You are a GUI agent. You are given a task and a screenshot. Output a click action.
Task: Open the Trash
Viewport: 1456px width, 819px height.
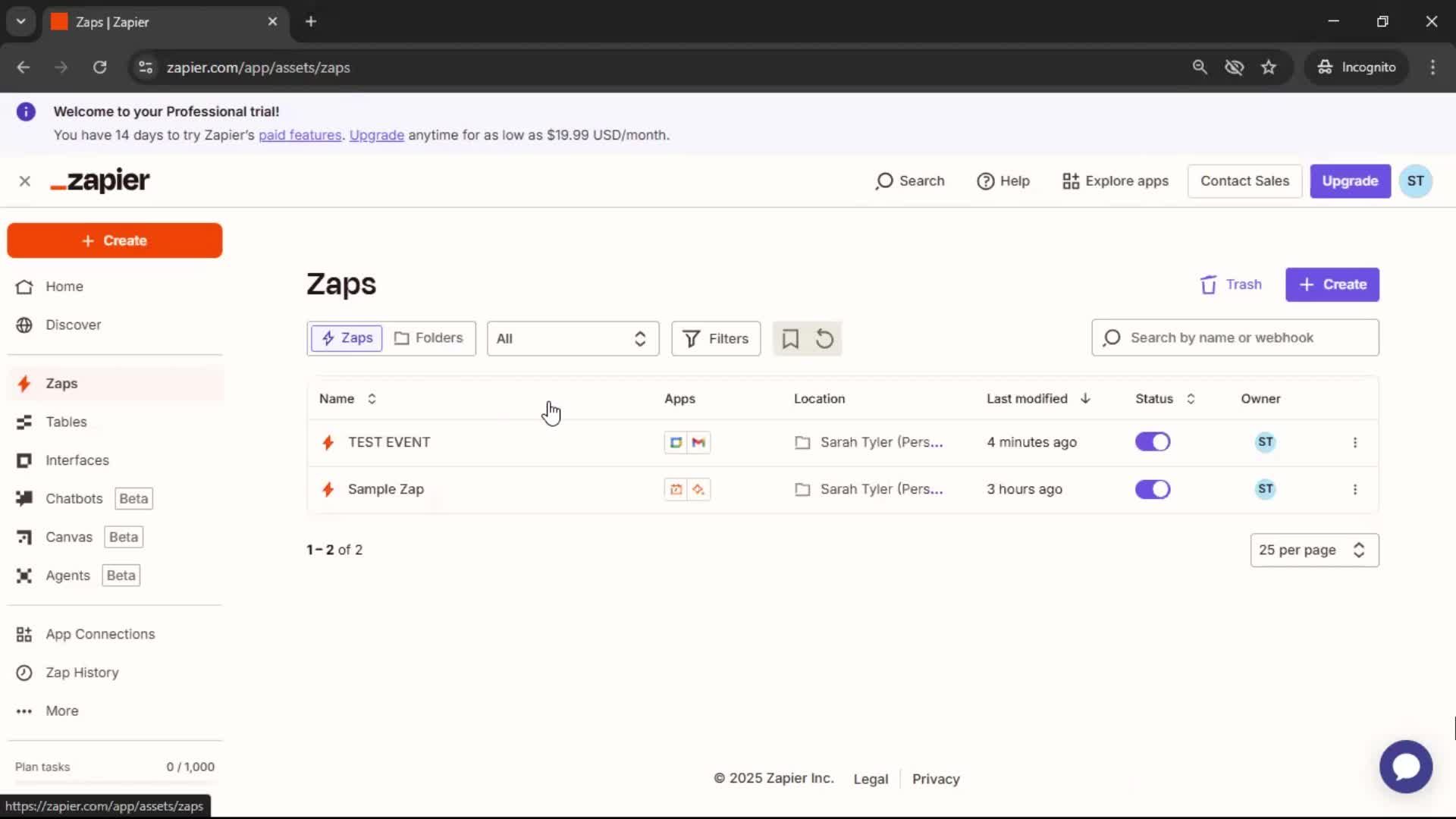(x=1231, y=284)
